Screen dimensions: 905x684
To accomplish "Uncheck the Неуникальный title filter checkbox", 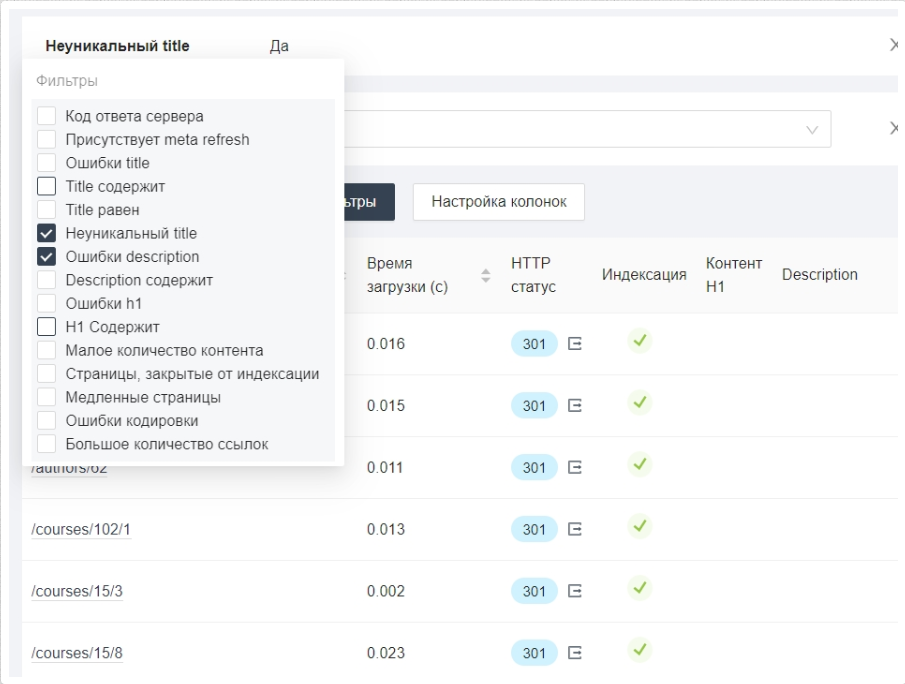I will (46, 233).
